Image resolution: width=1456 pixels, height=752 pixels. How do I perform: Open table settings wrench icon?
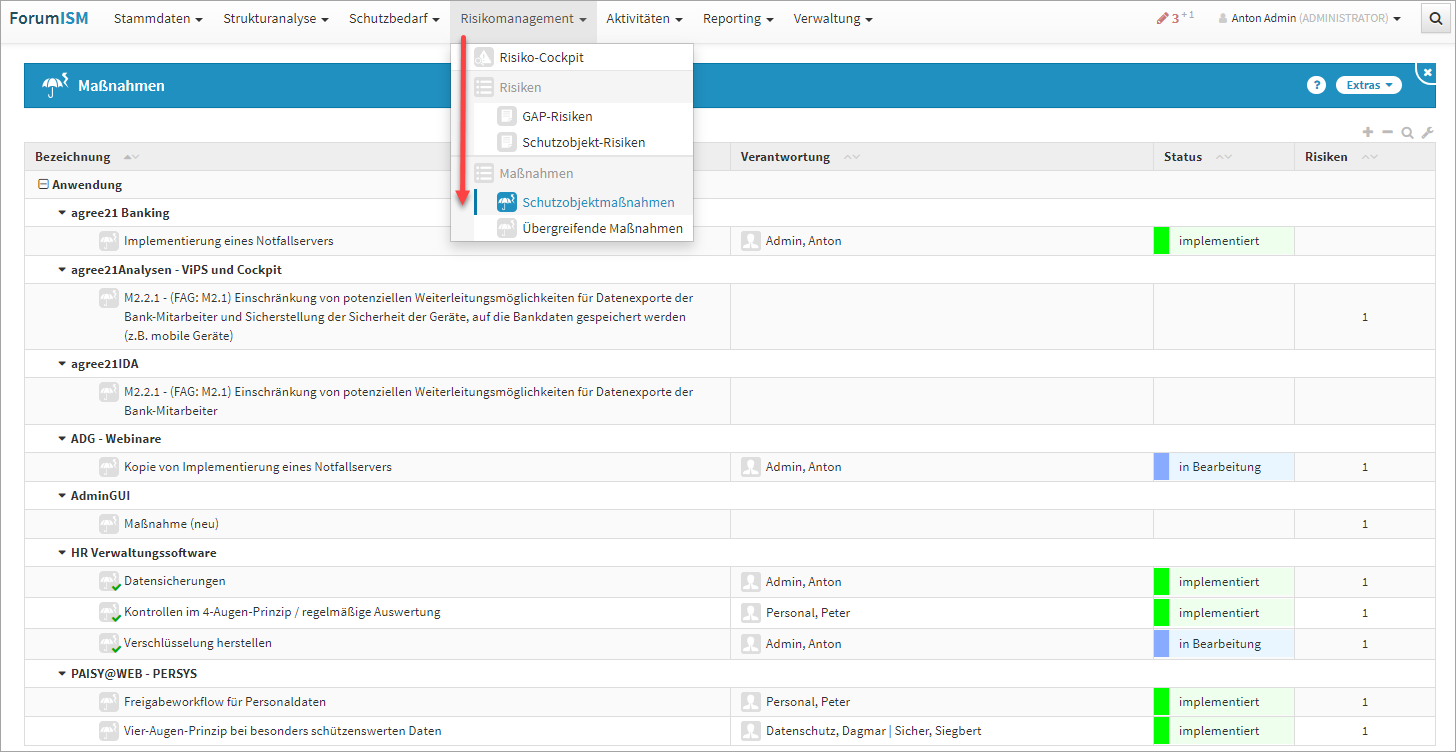pyautogui.click(x=1427, y=132)
